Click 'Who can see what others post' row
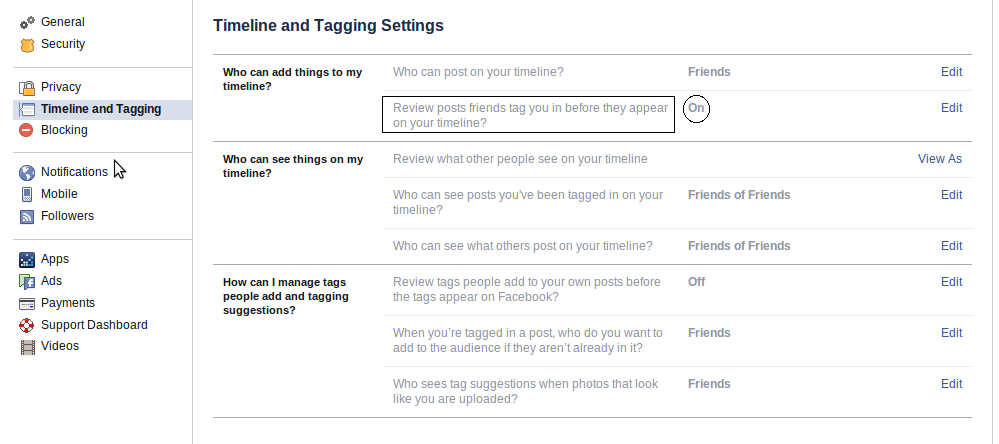Image resolution: width=999 pixels, height=444 pixels. (522, 246)
